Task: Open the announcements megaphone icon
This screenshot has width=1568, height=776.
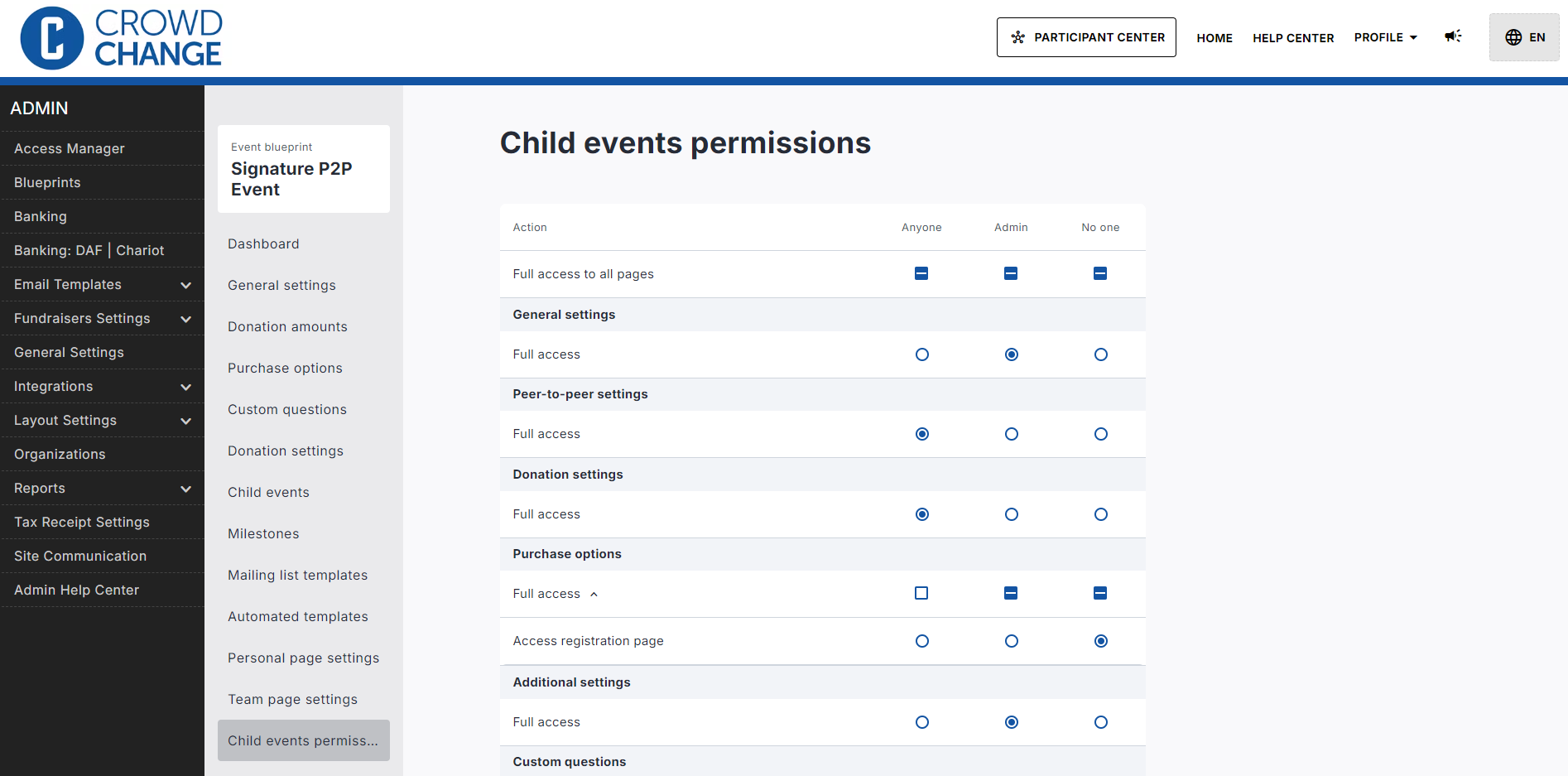Action: point(1453,36)
